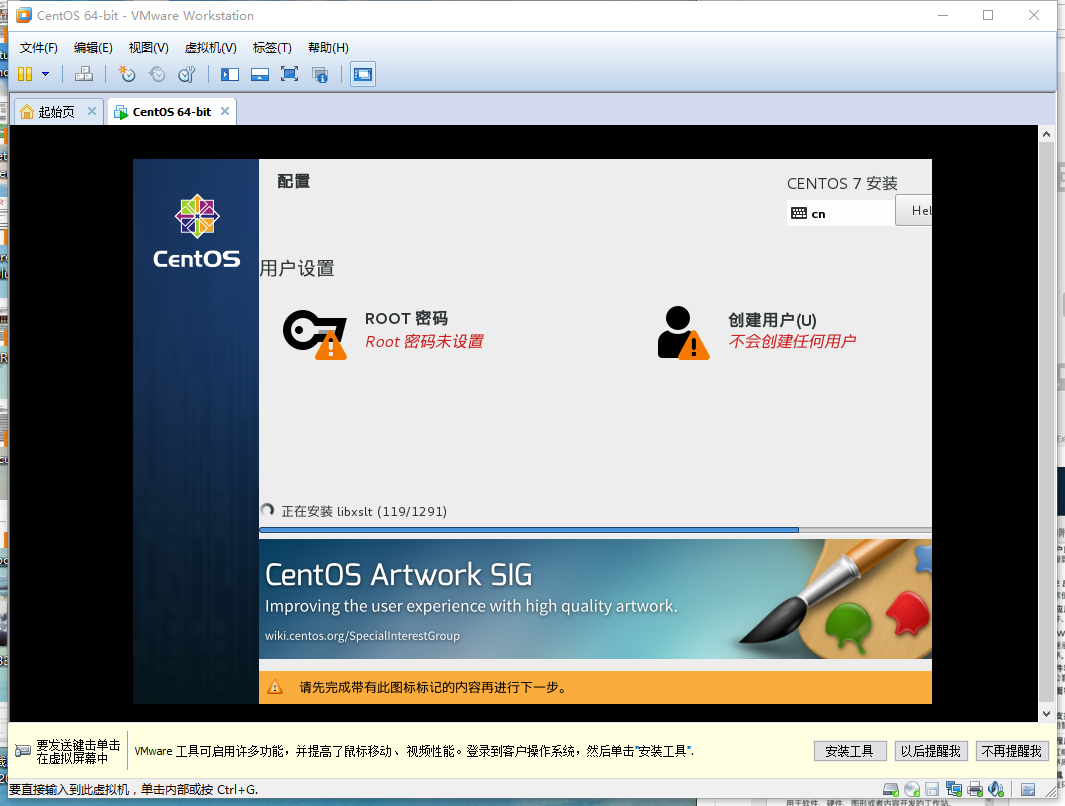This screenshot has height=806, width=1065.
Task: Close the VMware Workstation window
Action: pyautogui.click(x=1034, y=15)
